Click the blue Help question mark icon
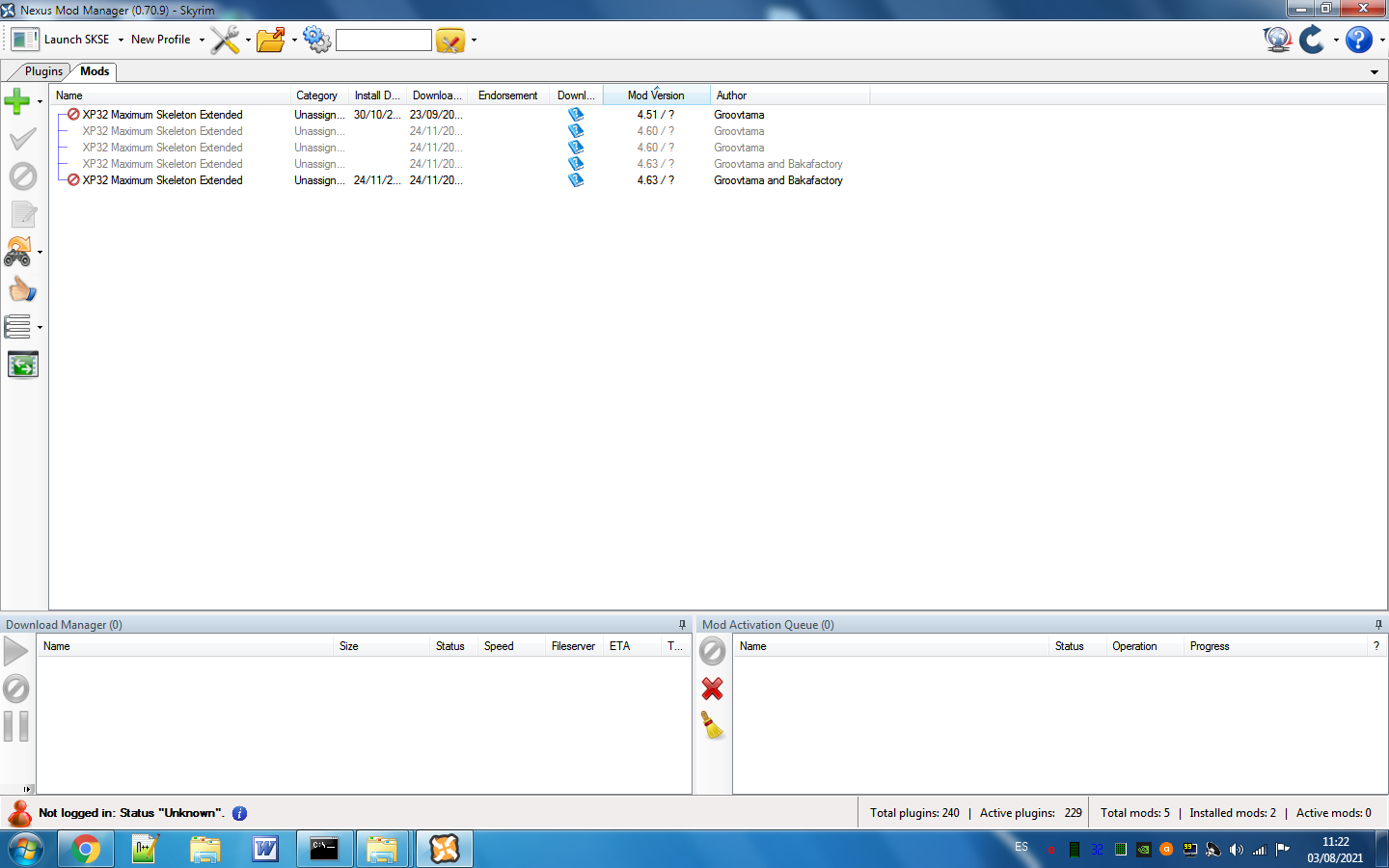This screenshot has width=1389, height=868. tap(1359, 40)
